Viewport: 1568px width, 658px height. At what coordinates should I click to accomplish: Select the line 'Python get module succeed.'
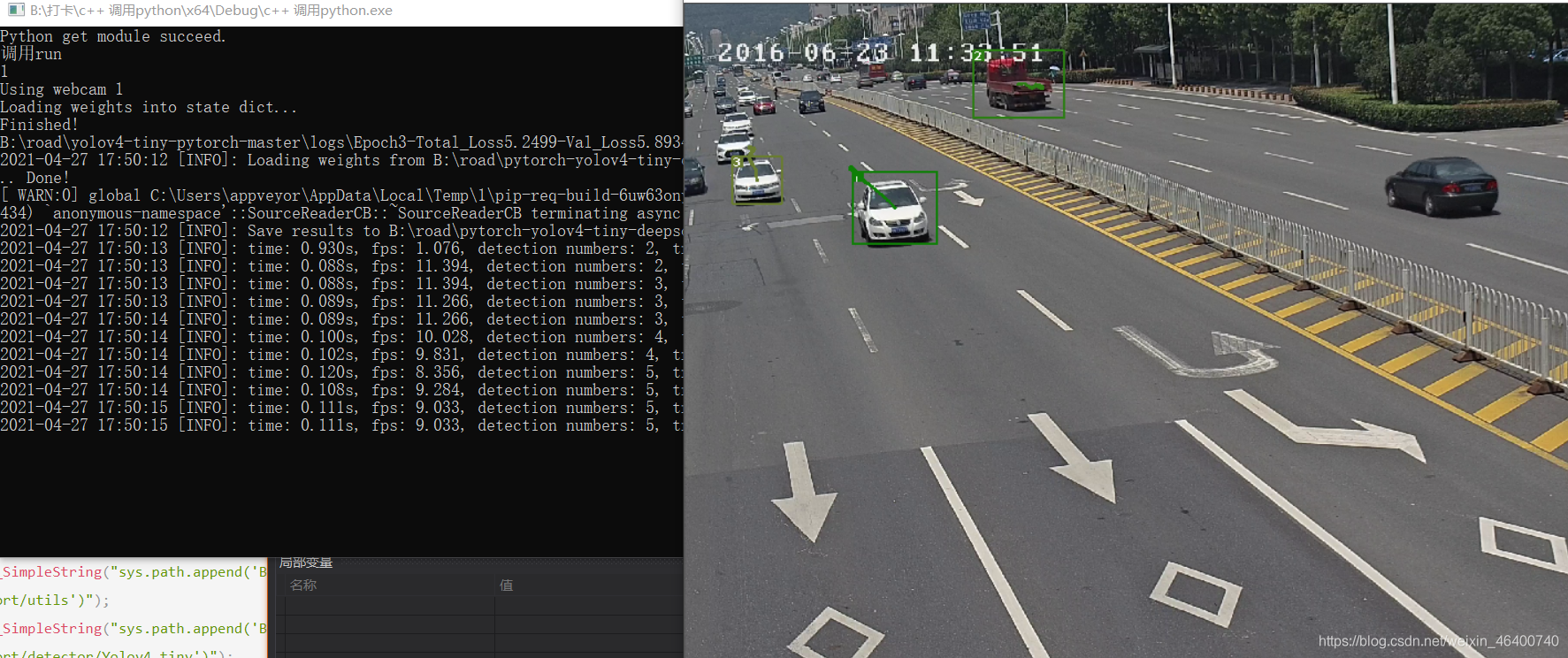(113, 36)
